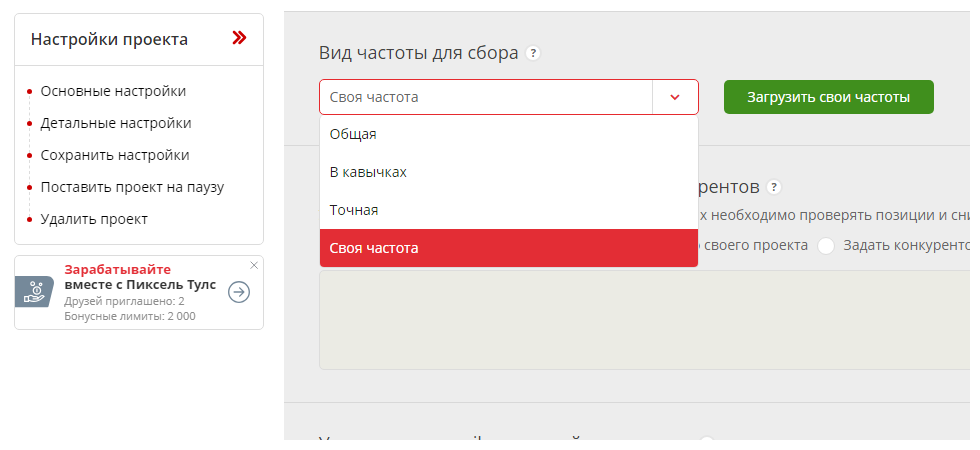Click Загрузить свои частоты button
This screenshot has width=980, height=450.
tap(829, 97)
